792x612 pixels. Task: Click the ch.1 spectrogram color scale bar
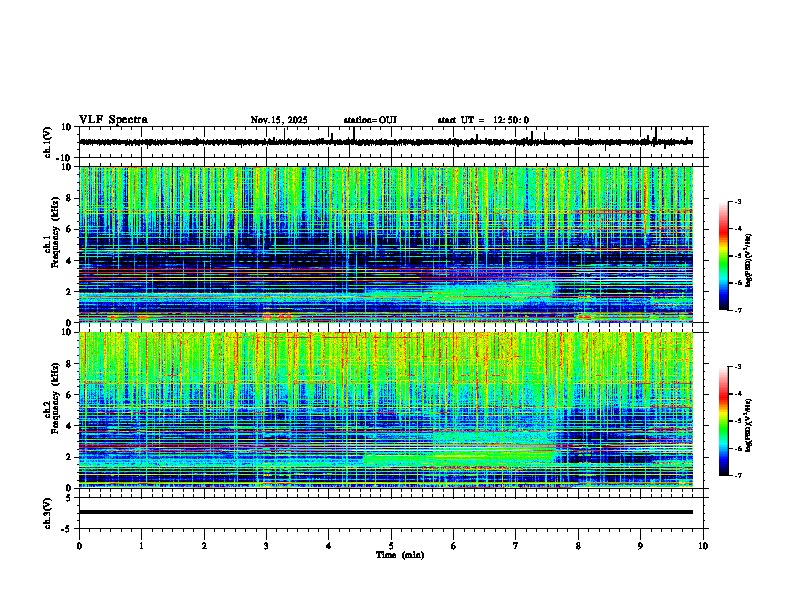coord(724,256)
